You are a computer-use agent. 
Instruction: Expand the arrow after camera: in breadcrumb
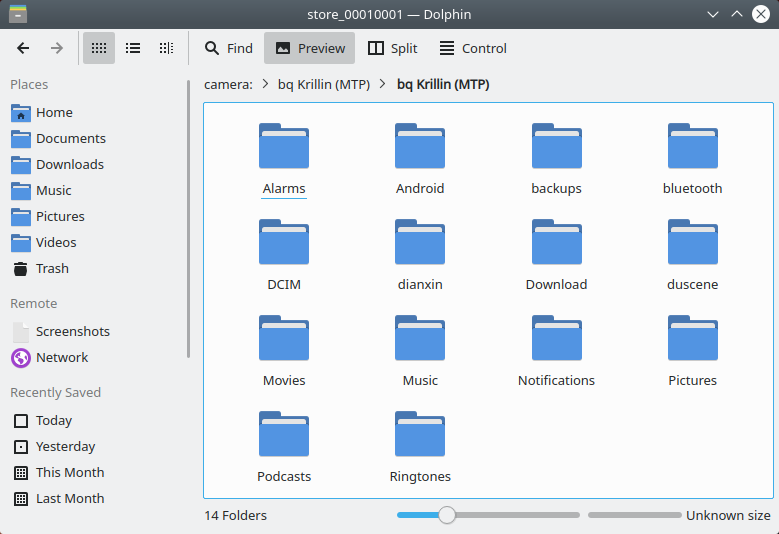pyautogui.click(x=264, y=85)
